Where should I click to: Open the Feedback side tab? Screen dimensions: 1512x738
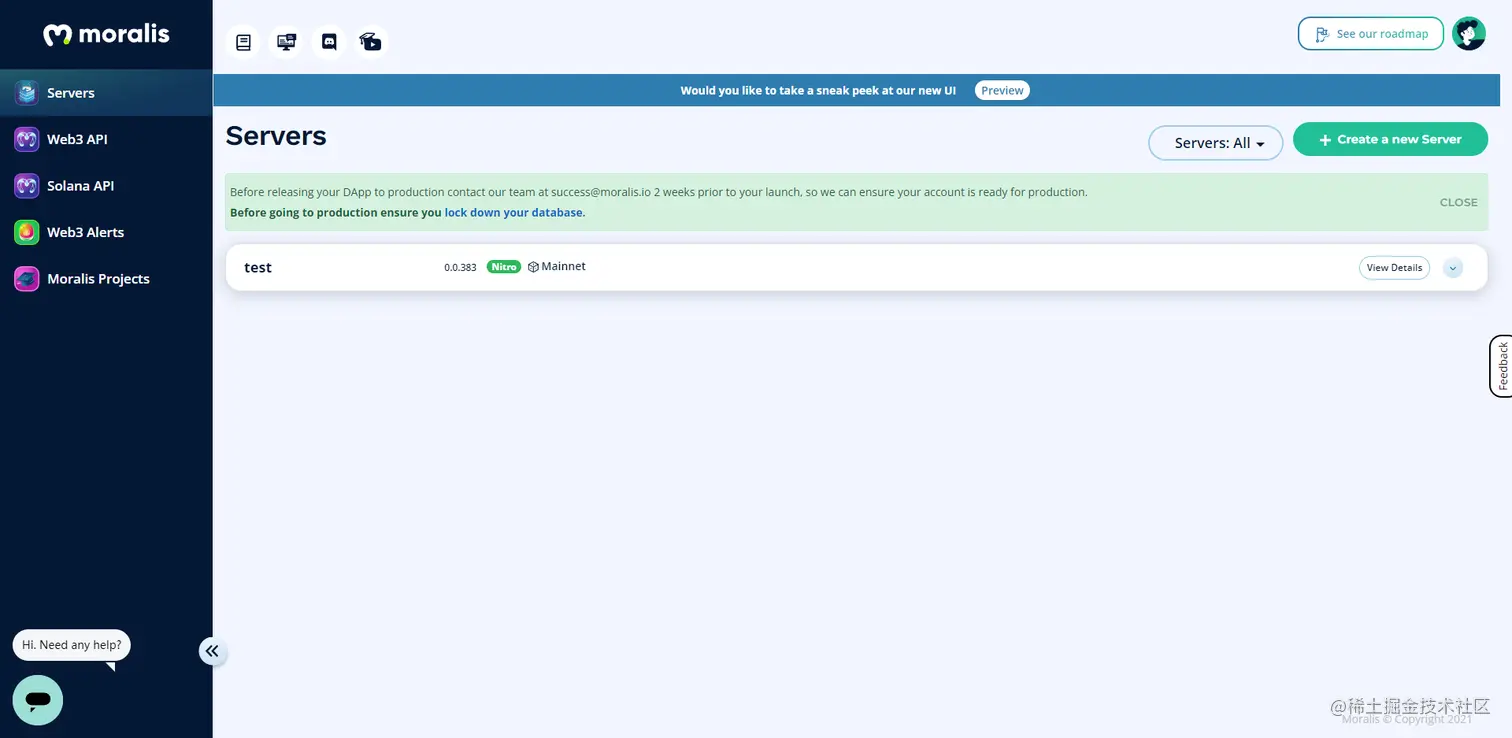(1501, 366)
